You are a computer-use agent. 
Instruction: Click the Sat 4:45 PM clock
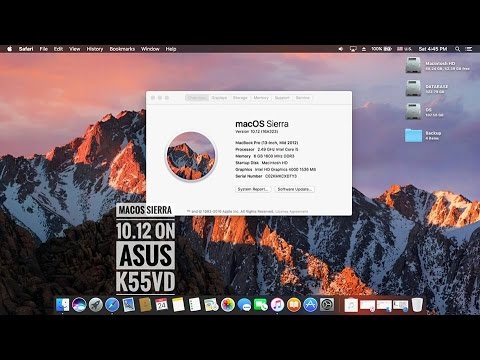(433, 49)
